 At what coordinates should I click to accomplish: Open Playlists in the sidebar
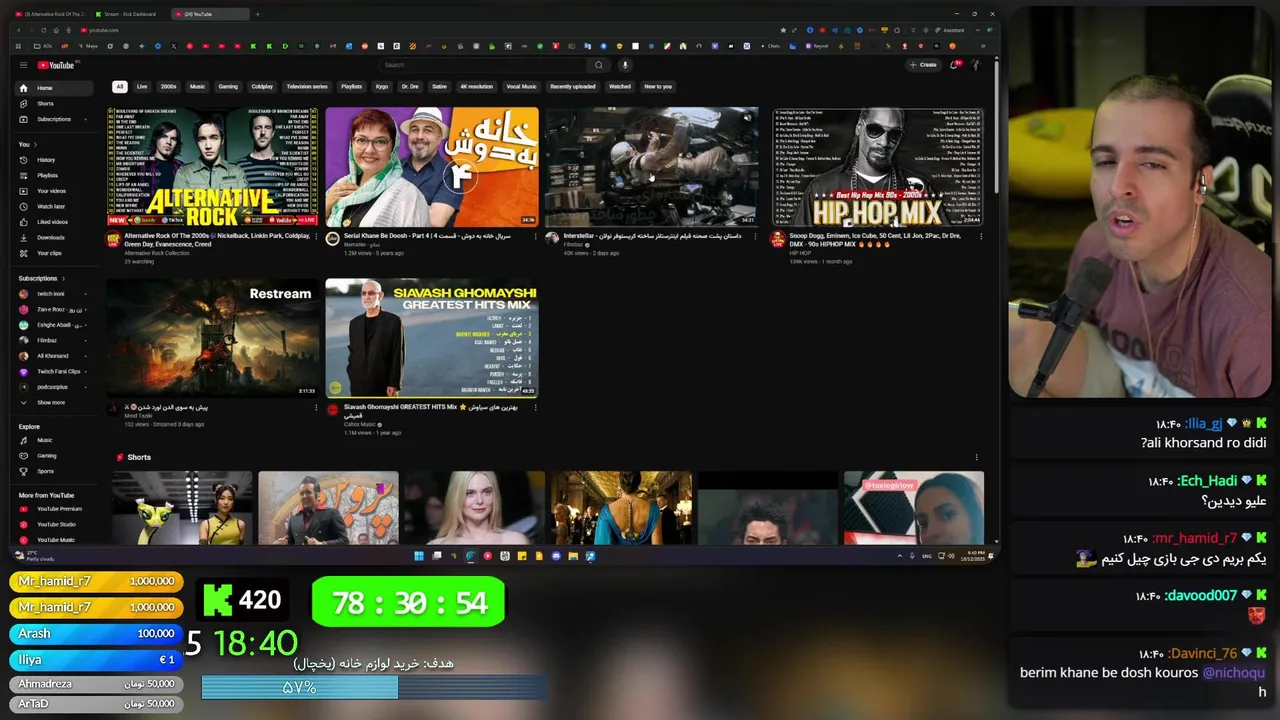point(53,175)
